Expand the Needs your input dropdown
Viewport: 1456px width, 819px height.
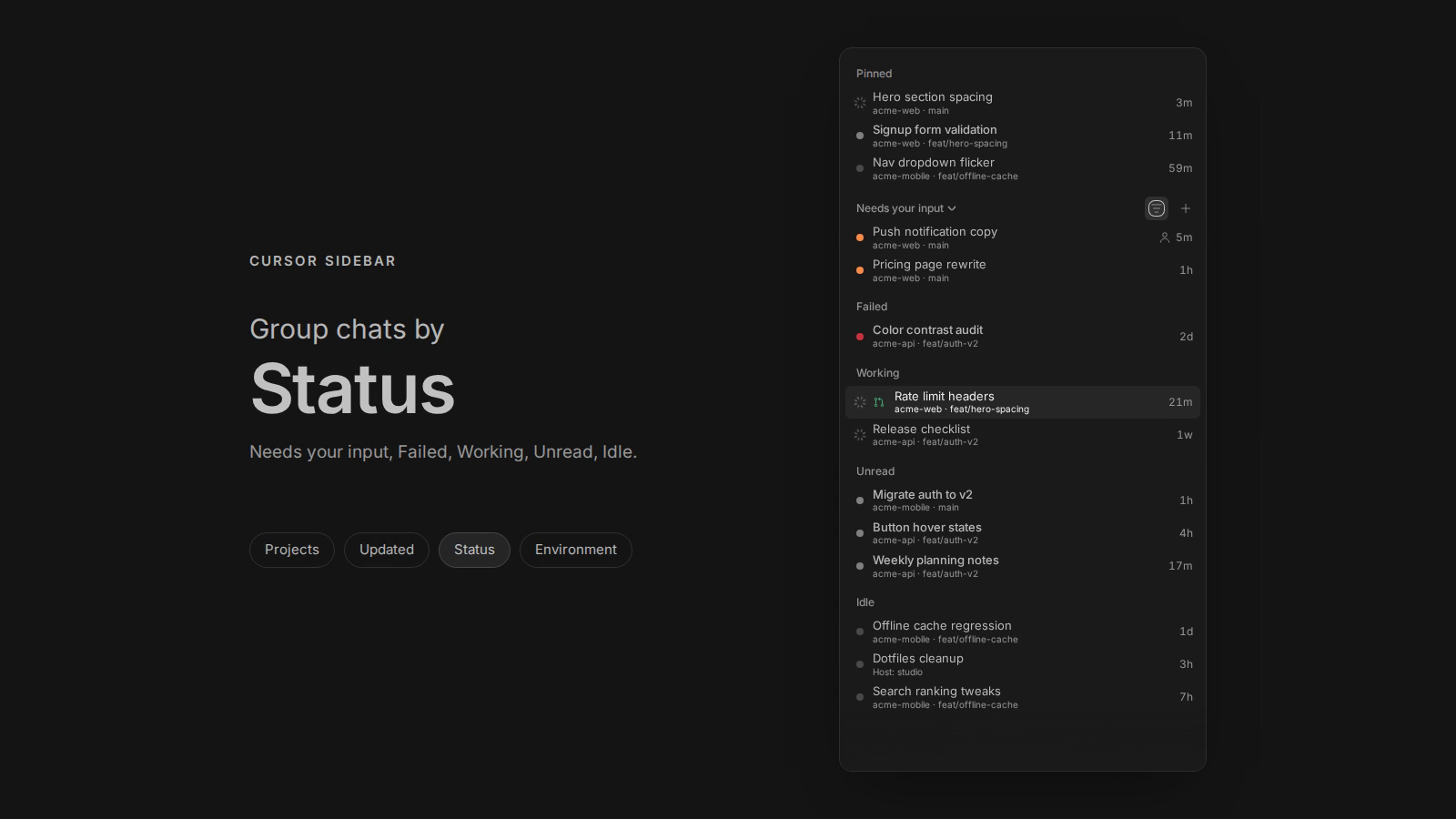(906, 208)
